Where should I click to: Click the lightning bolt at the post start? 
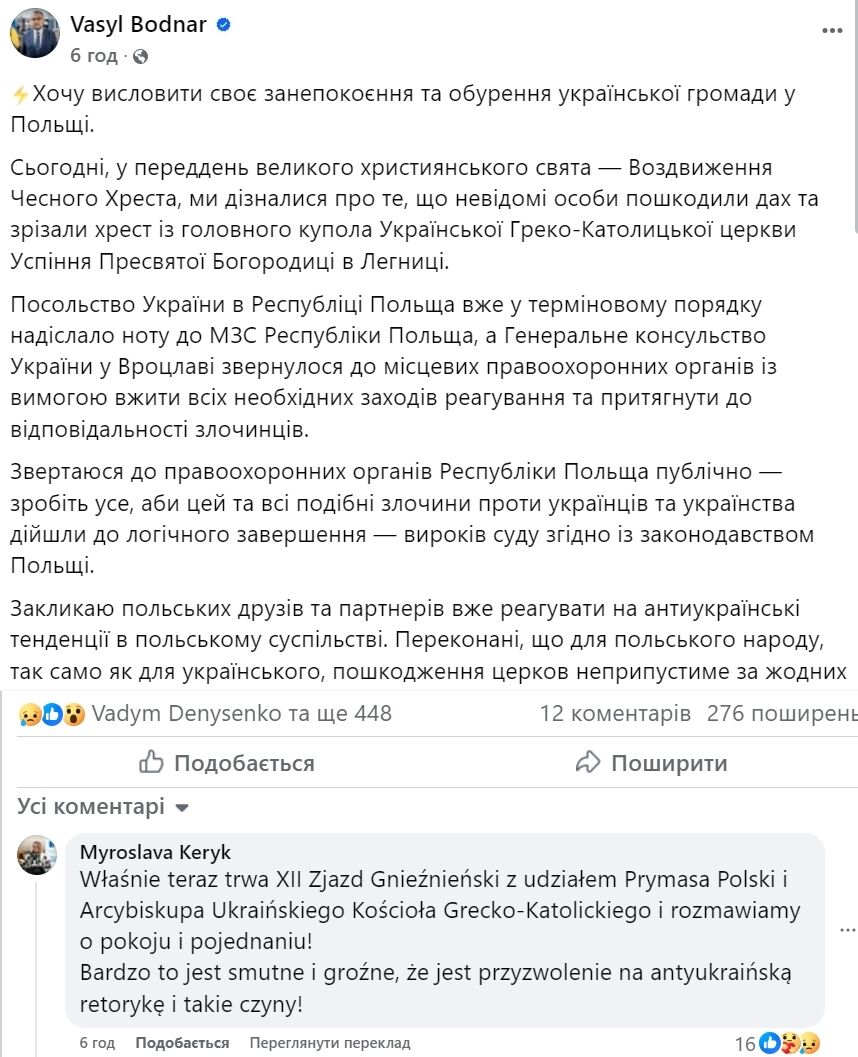click(x=20, y=91)
